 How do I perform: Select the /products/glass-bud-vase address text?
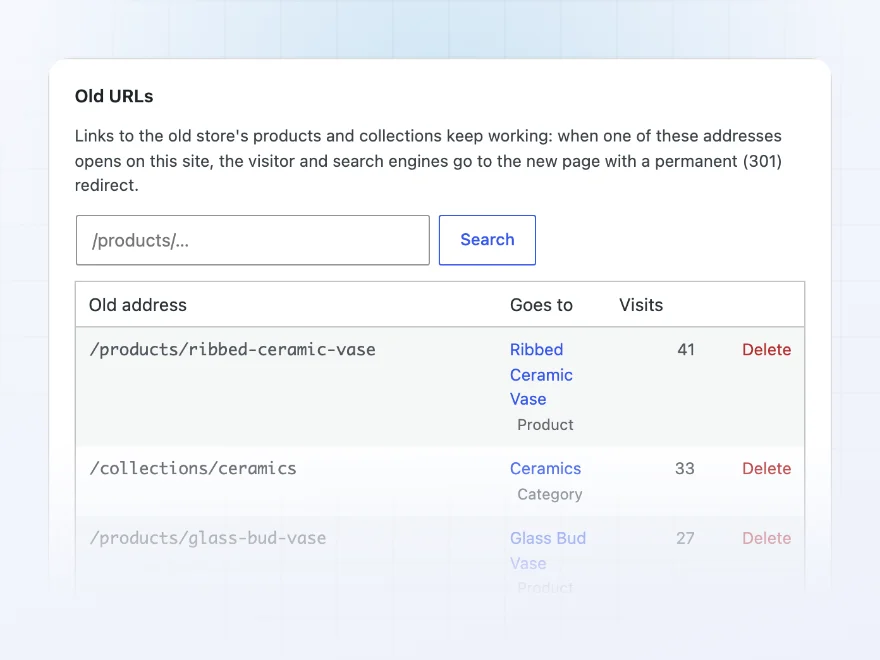click(x=208, y=538)
